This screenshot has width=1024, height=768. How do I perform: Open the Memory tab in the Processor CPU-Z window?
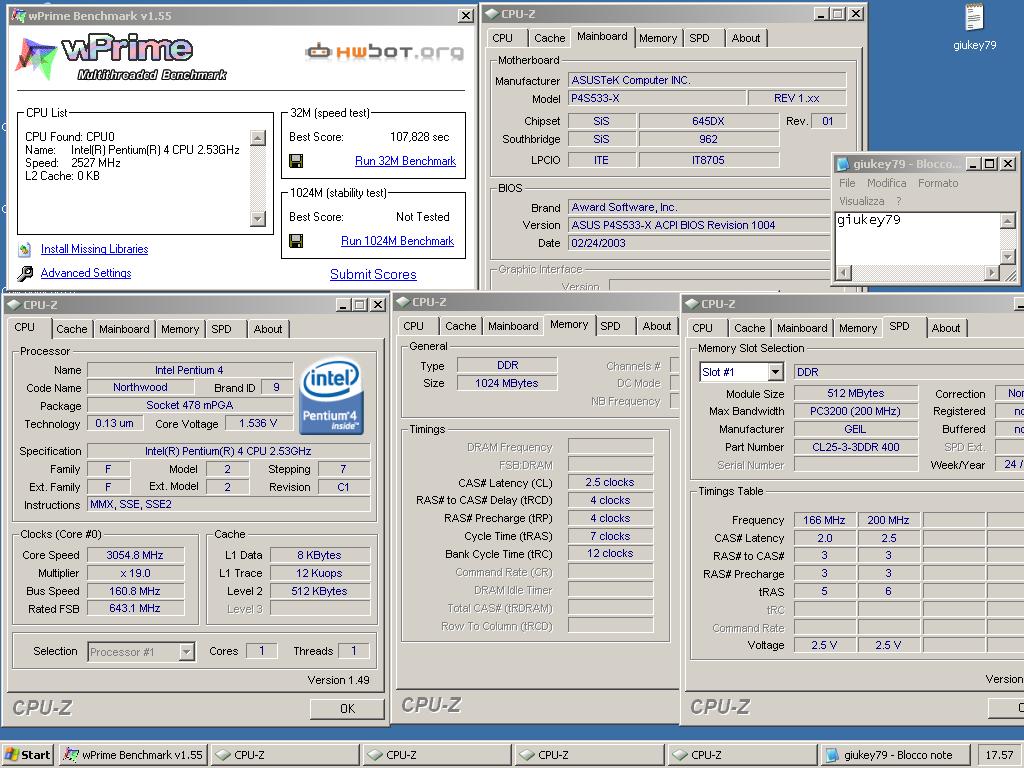click(180, 329)
